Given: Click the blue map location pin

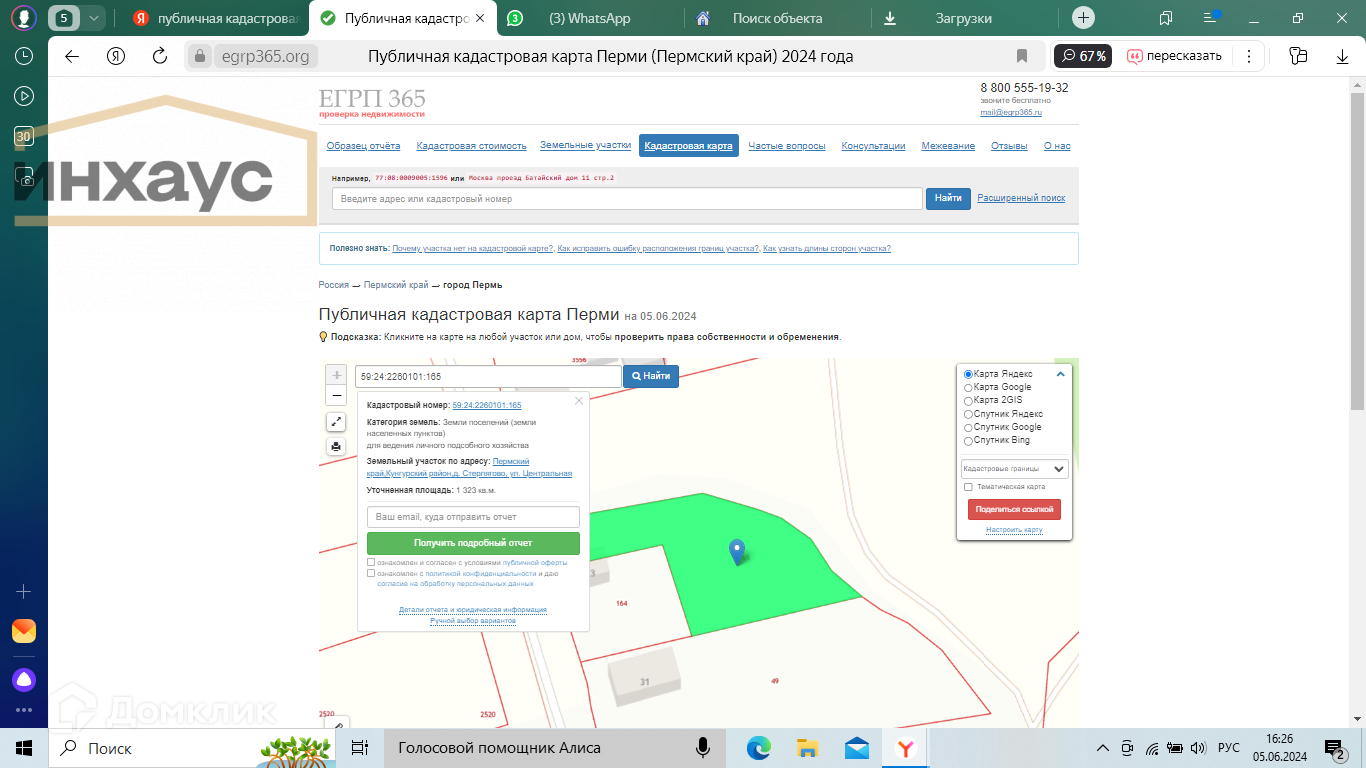Looking at the screenshot, I should [x=737, y=550].
